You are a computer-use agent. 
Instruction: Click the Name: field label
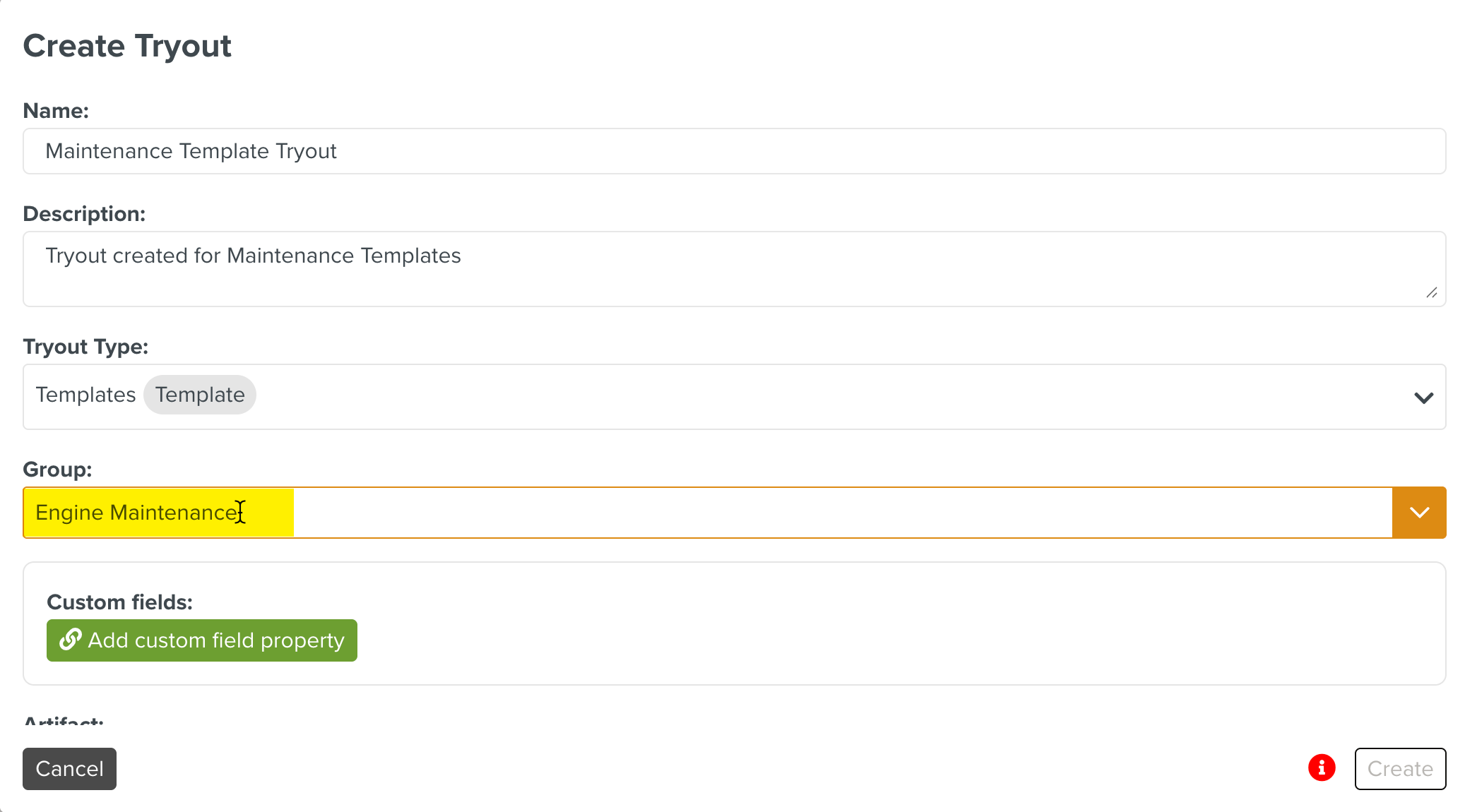click(56, 111)
